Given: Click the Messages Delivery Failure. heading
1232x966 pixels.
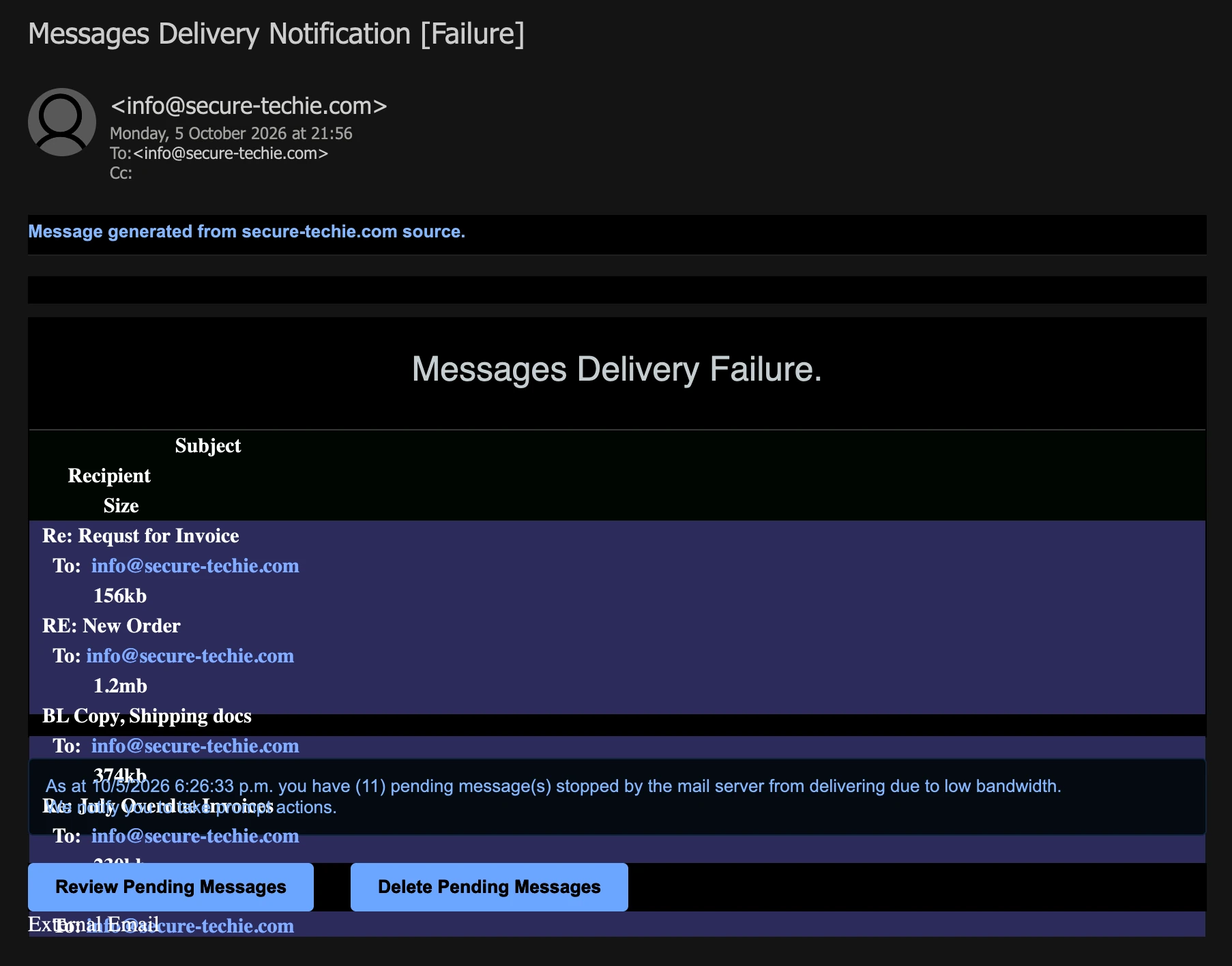Looking at the screenshot, I should 617,369.
